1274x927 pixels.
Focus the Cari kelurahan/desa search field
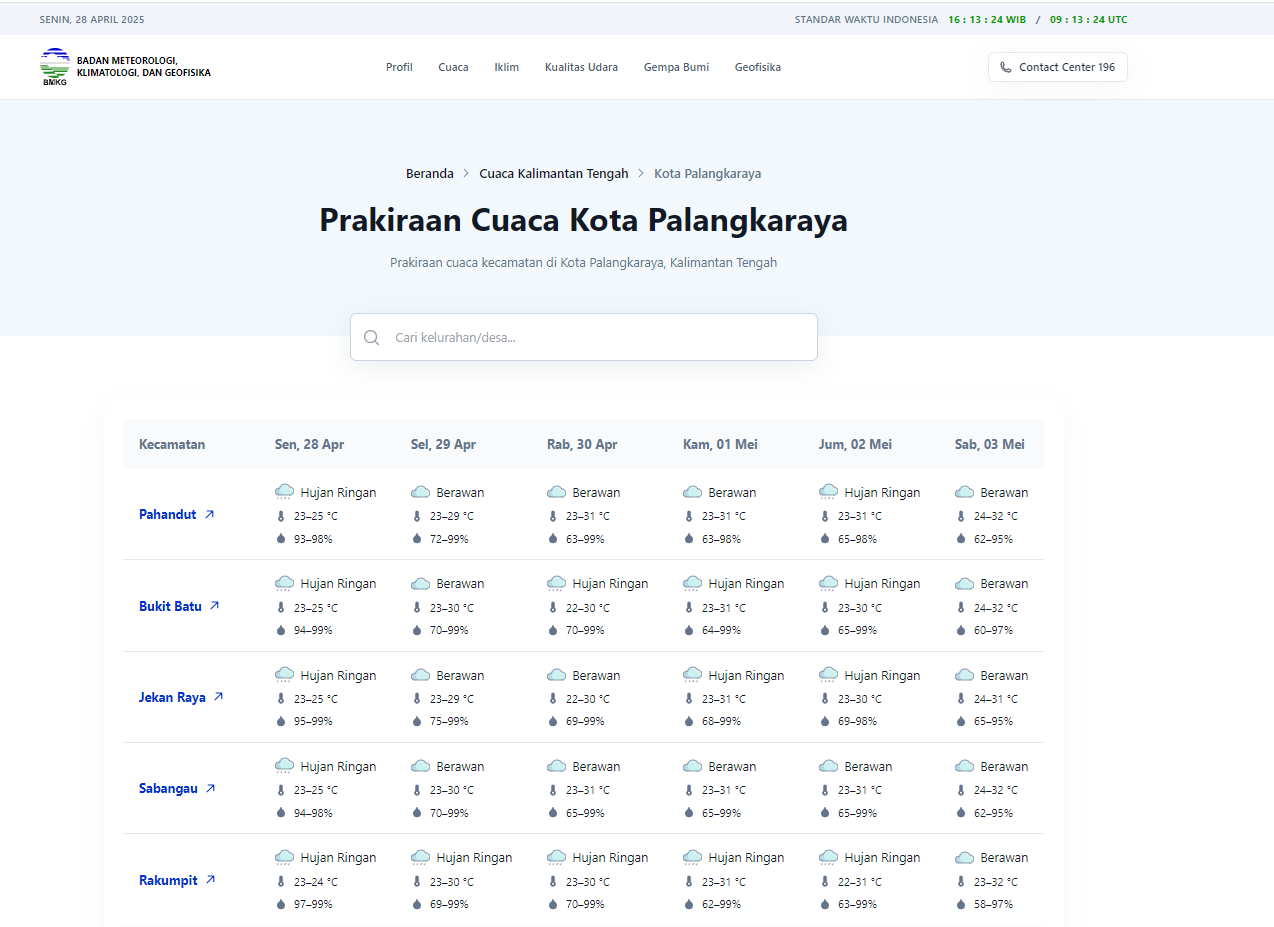tap(600, 337)
